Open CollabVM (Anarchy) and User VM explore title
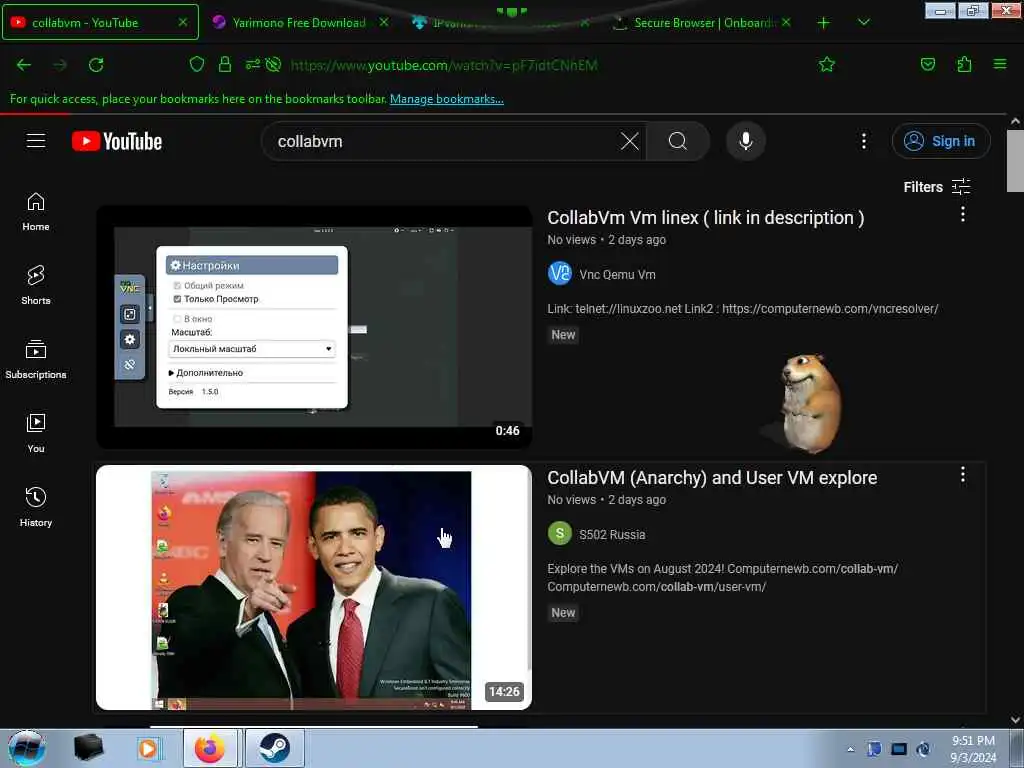The width and height of the screenshot is (1024, 768). point(712,477)
